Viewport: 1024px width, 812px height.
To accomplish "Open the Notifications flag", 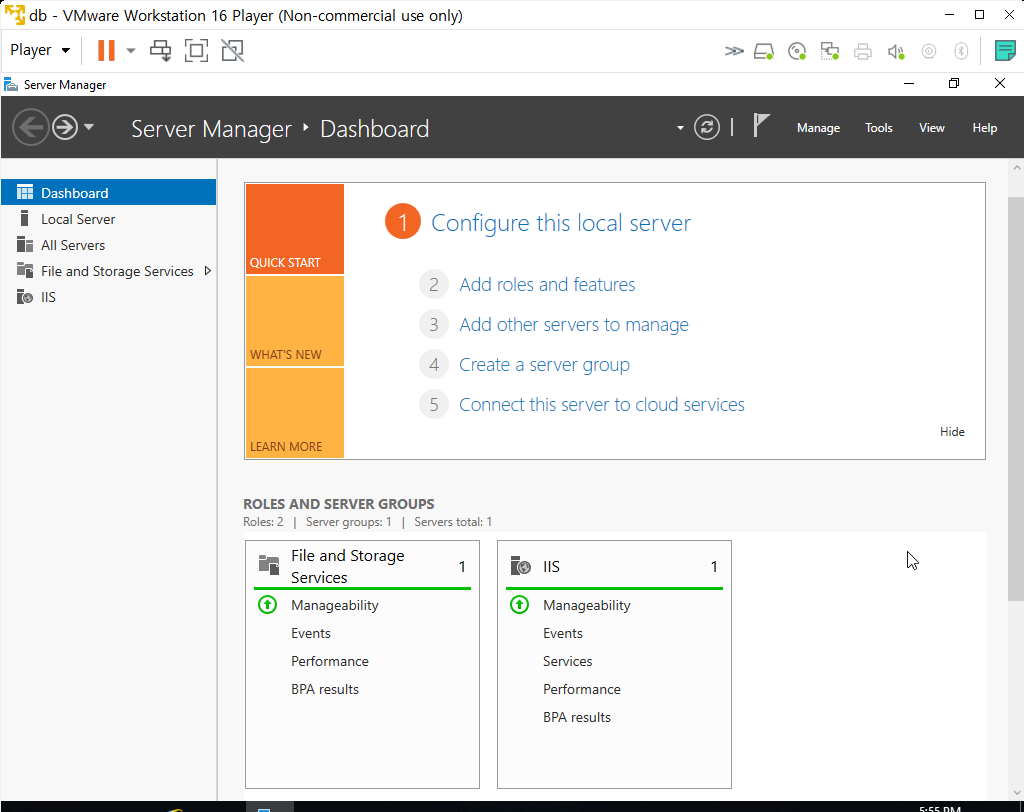I will pos(760,125).
